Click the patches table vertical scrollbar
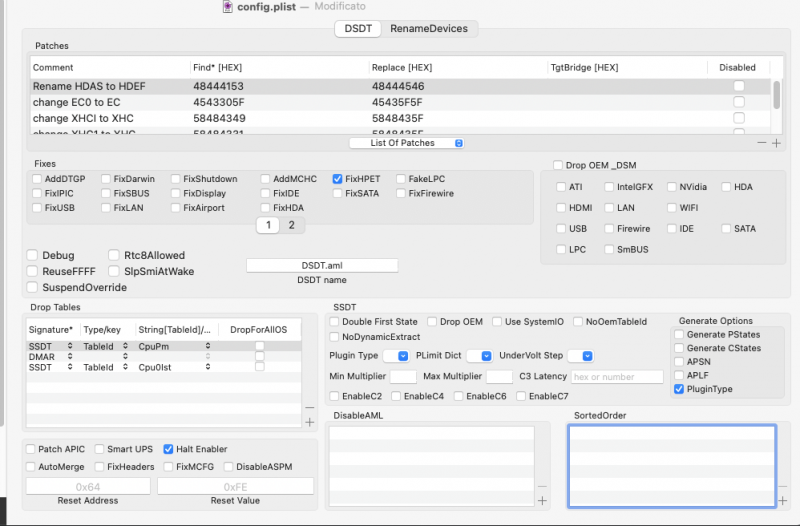Image resolution: width=800 pixels, height=526 pixels. click(x=777, y=95)
